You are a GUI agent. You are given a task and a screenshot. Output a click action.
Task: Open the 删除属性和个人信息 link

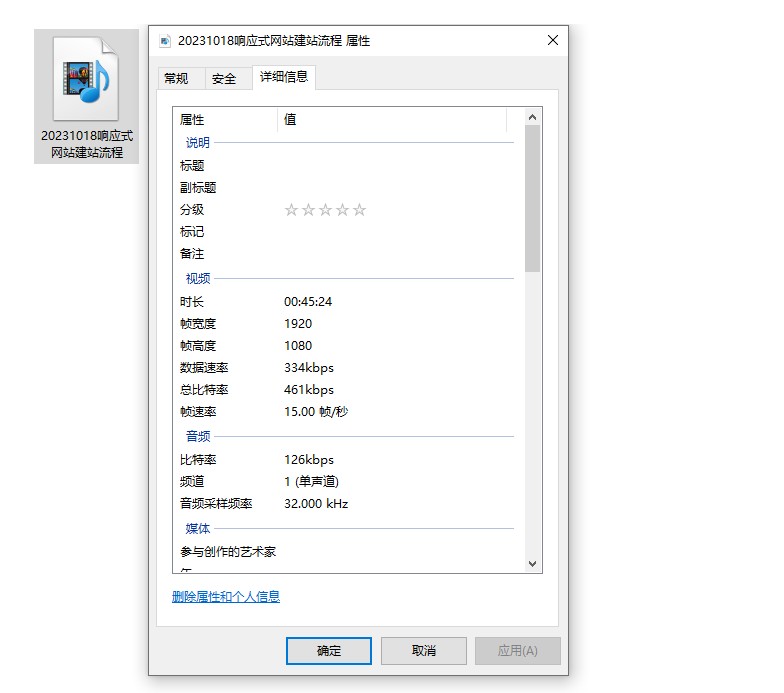click(226, 596)
